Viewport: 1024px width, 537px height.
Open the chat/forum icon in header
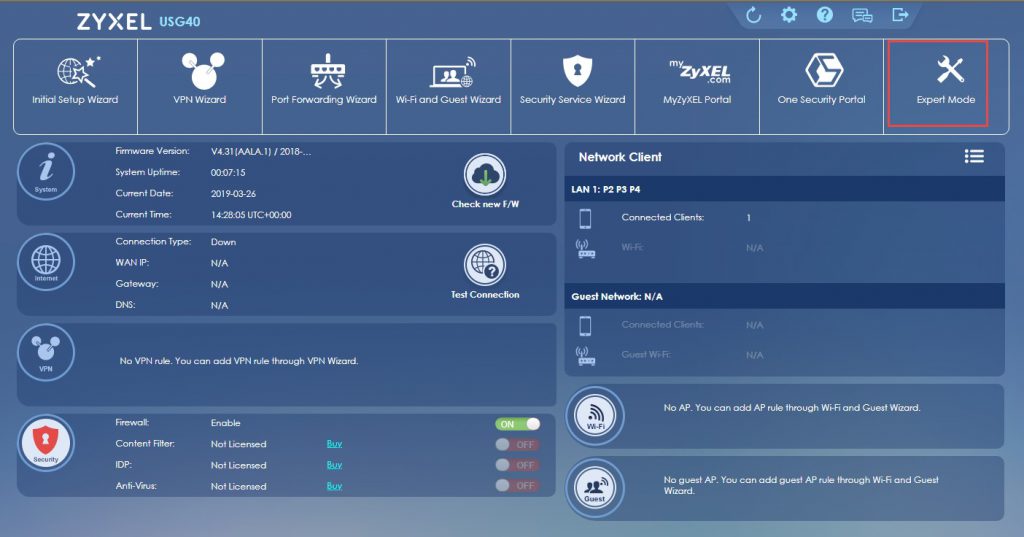coord(862,15)
